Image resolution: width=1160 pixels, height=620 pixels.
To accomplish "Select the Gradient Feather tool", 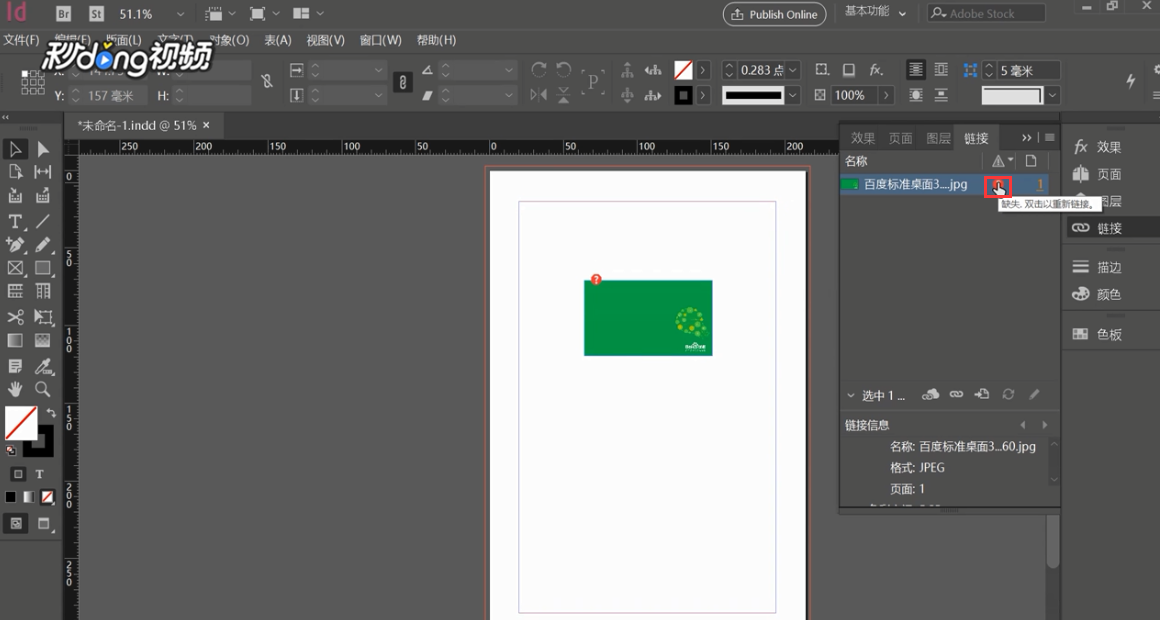I will pyautogui.click(x=43, y=340).
